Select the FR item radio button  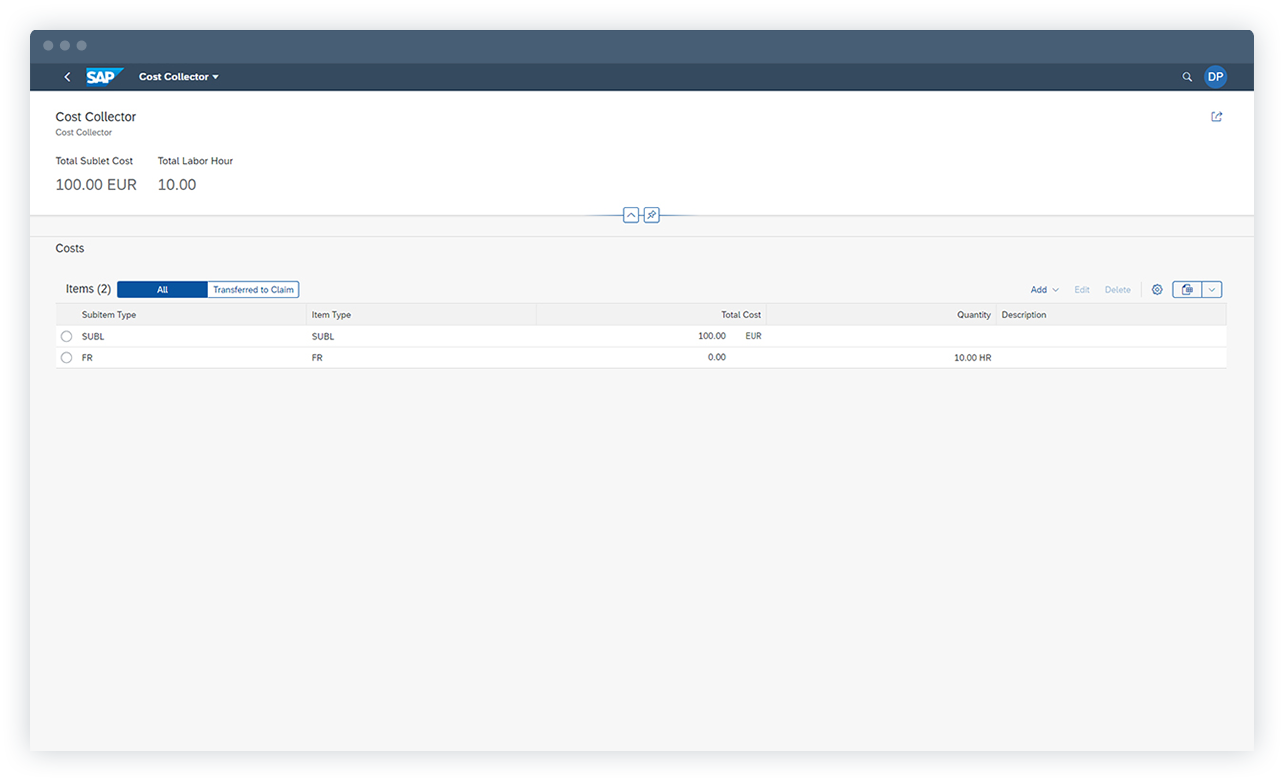coord(66,357)
